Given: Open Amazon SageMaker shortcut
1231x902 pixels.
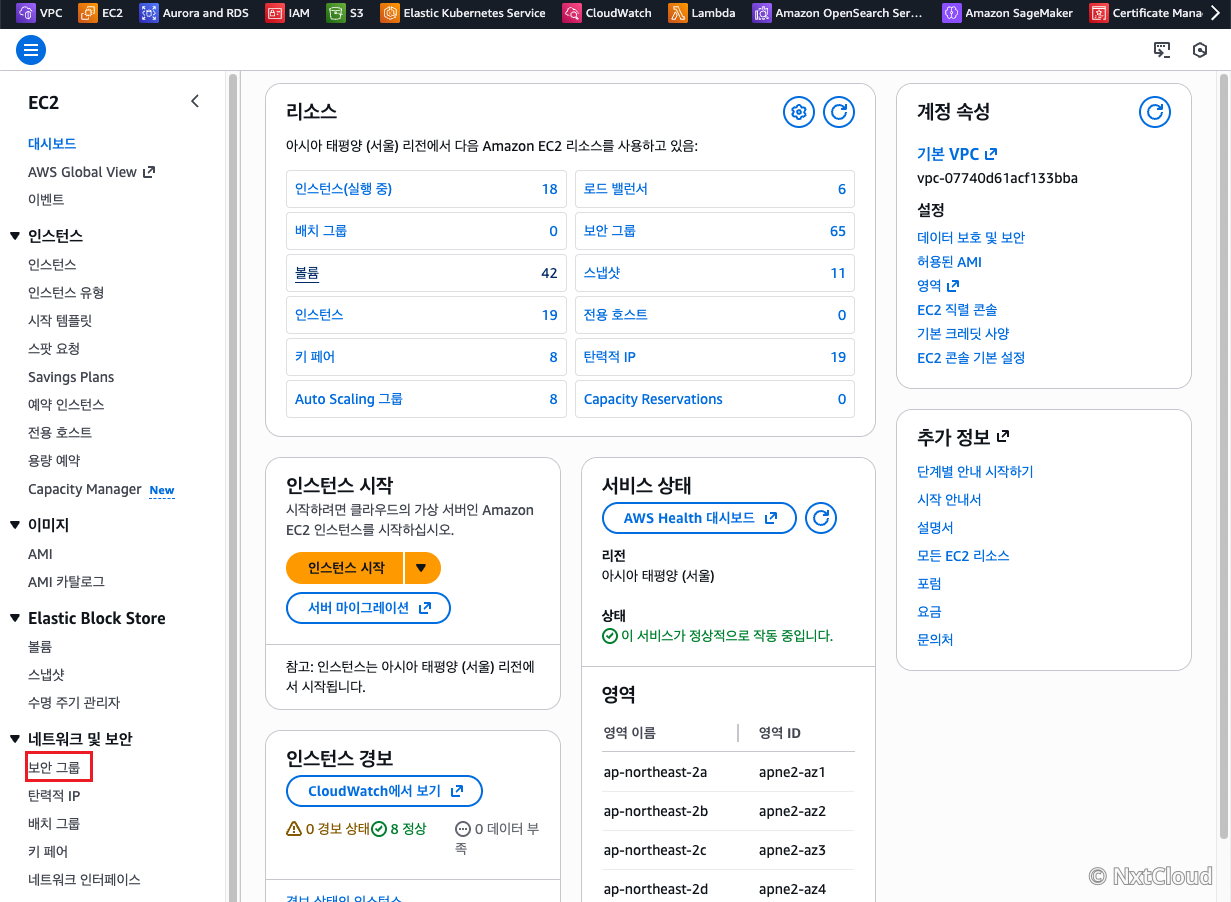Looking at the screenshot, I should coord(1009,13).
